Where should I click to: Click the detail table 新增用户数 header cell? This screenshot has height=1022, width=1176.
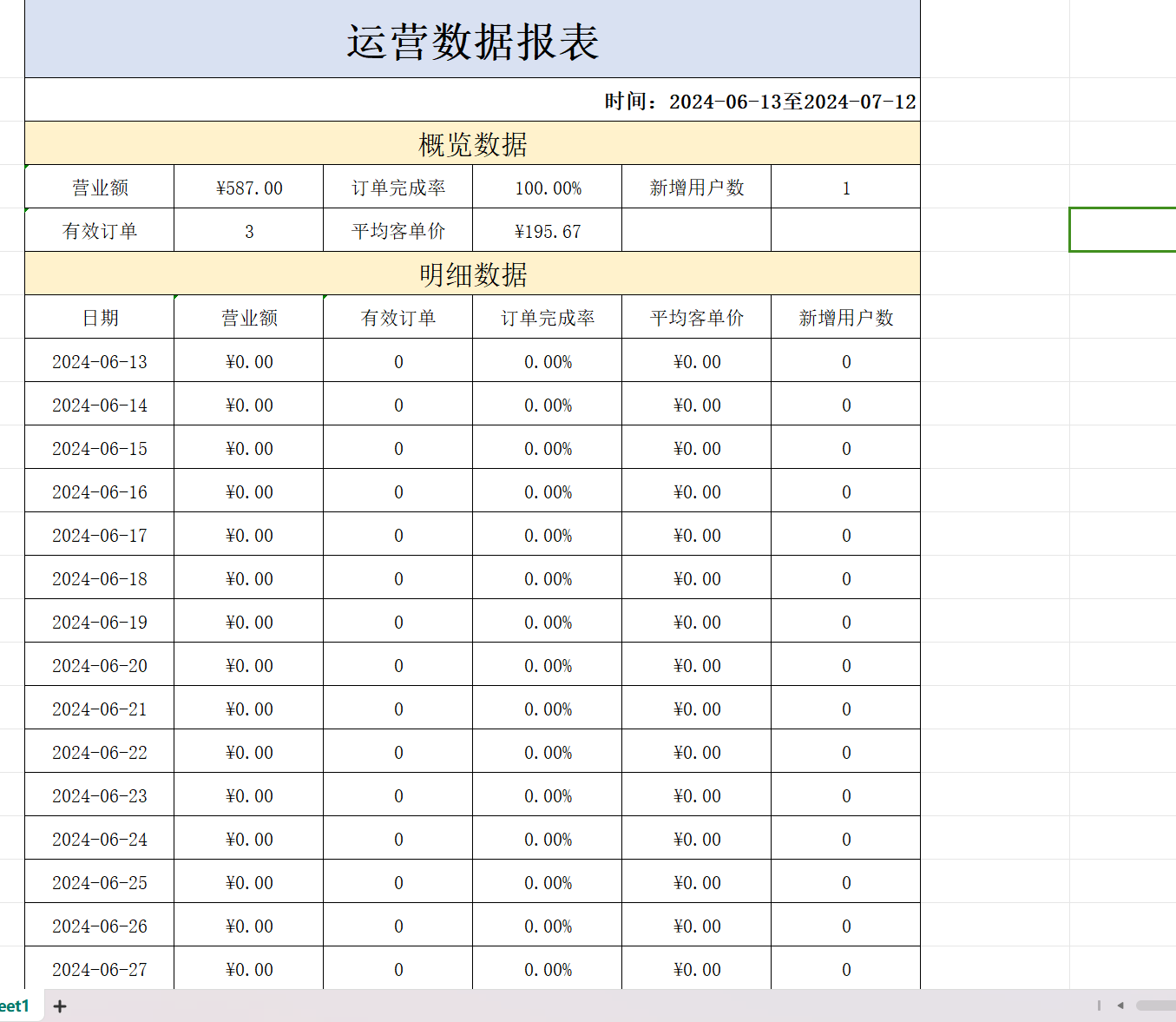coord(846,317)
